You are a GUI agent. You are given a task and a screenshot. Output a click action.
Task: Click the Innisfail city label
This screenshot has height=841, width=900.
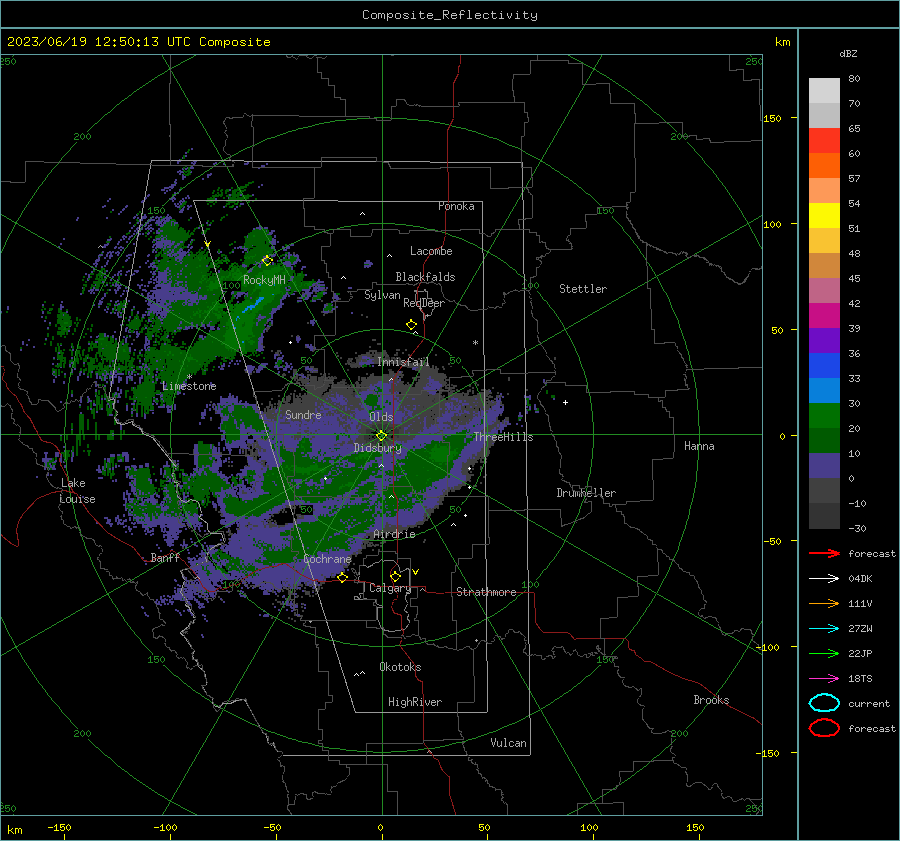tap(403, 362)
